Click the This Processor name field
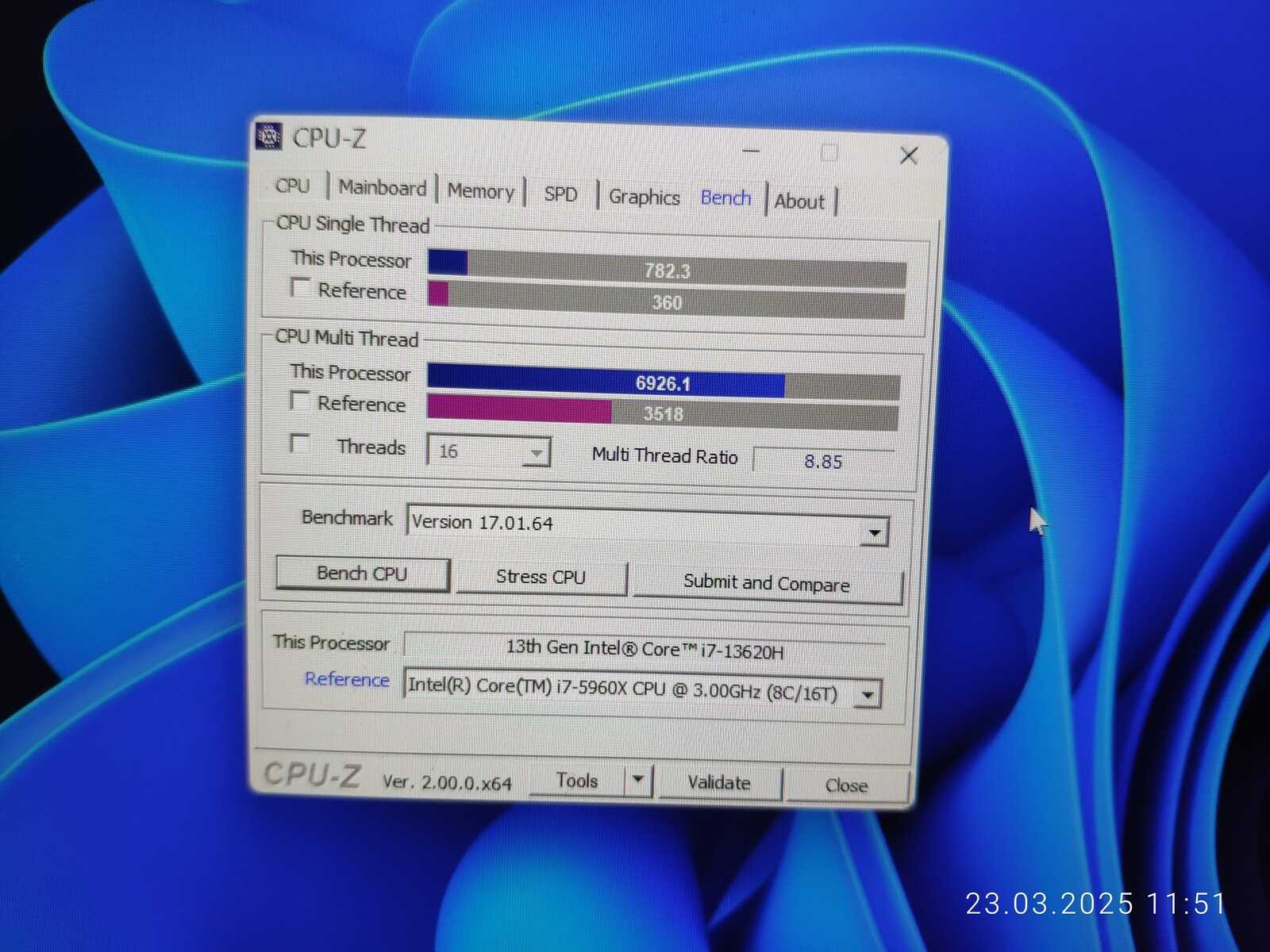1270x952 pixels. coord(645,650)
